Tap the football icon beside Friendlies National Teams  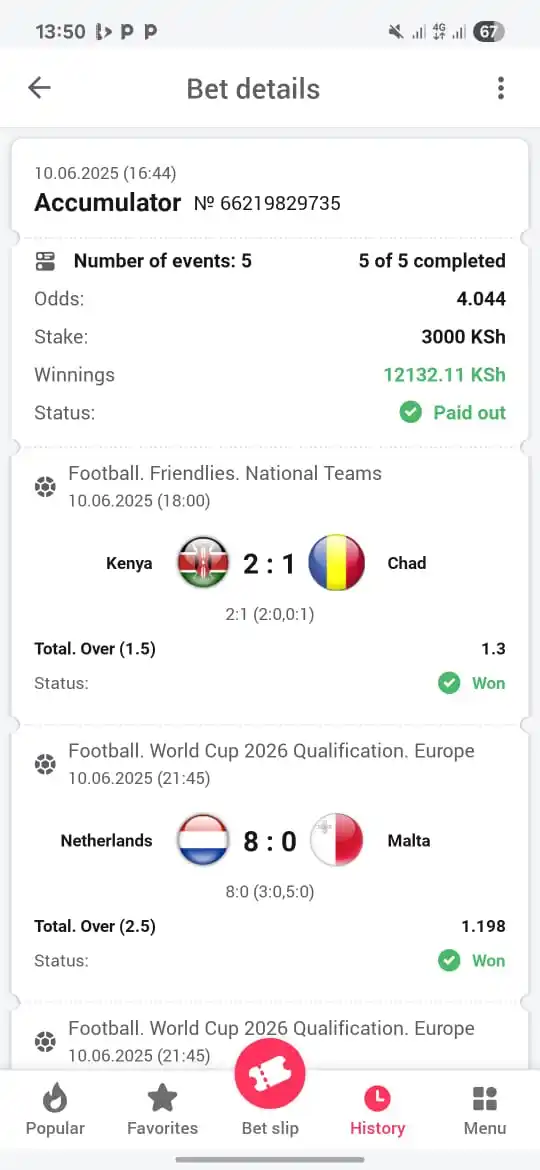tap(45, 487)
